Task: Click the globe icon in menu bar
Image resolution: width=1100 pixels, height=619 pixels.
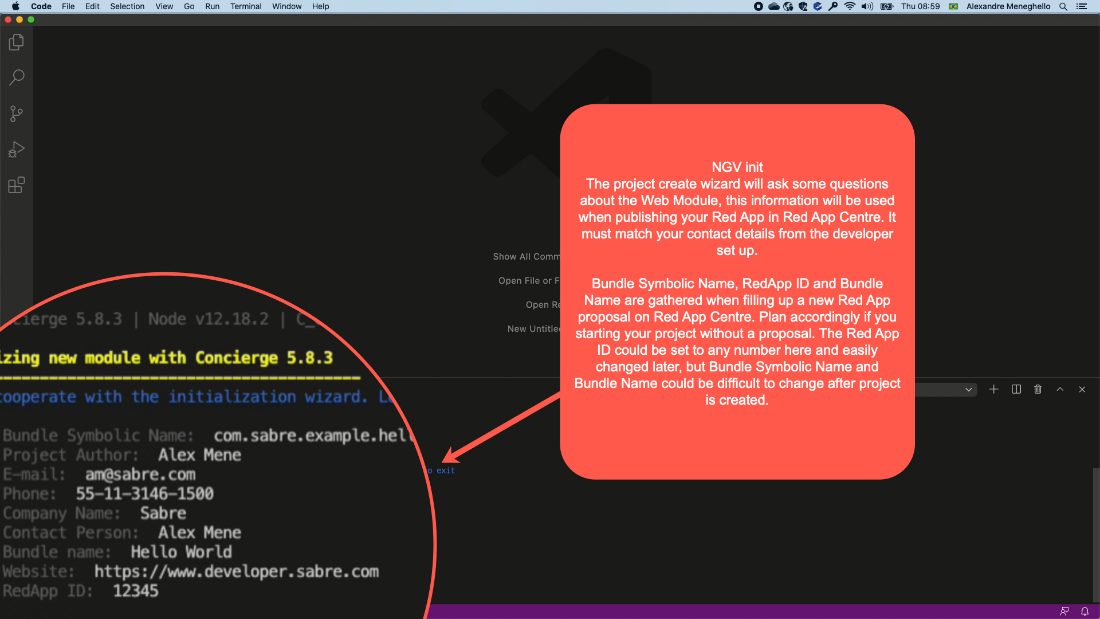Action: tap(789, 6)
